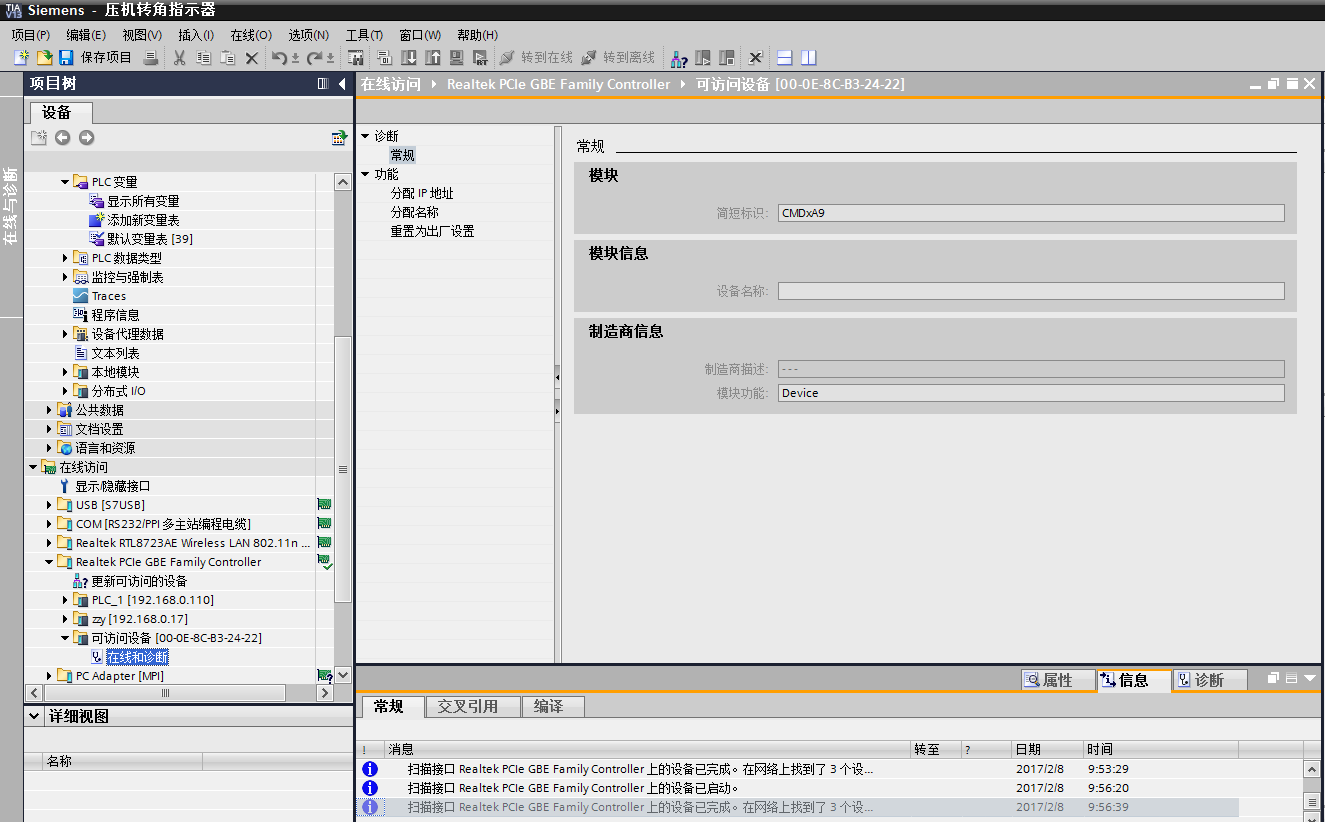Switch to the 交叉引用 tab
Image resolution: width=1325 pixels, height=822 pixels.
pos(468,706)
